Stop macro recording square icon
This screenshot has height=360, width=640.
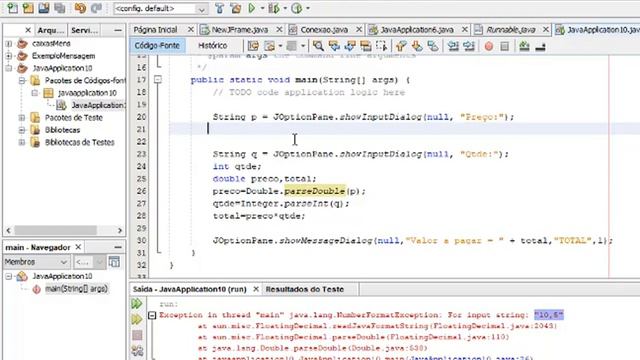504,46
